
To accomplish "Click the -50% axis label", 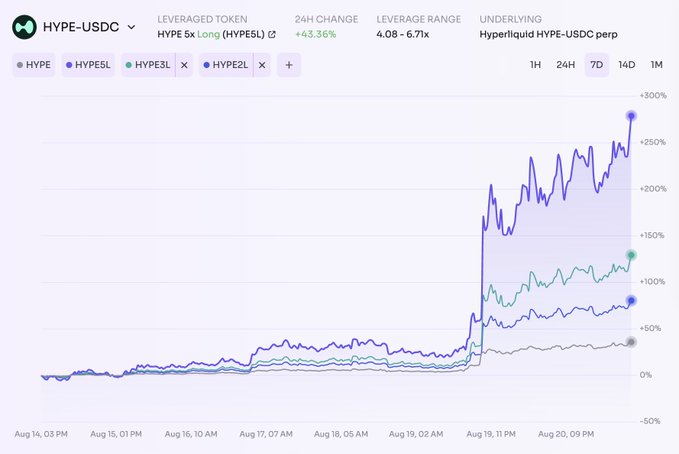I will pos(650,421).
